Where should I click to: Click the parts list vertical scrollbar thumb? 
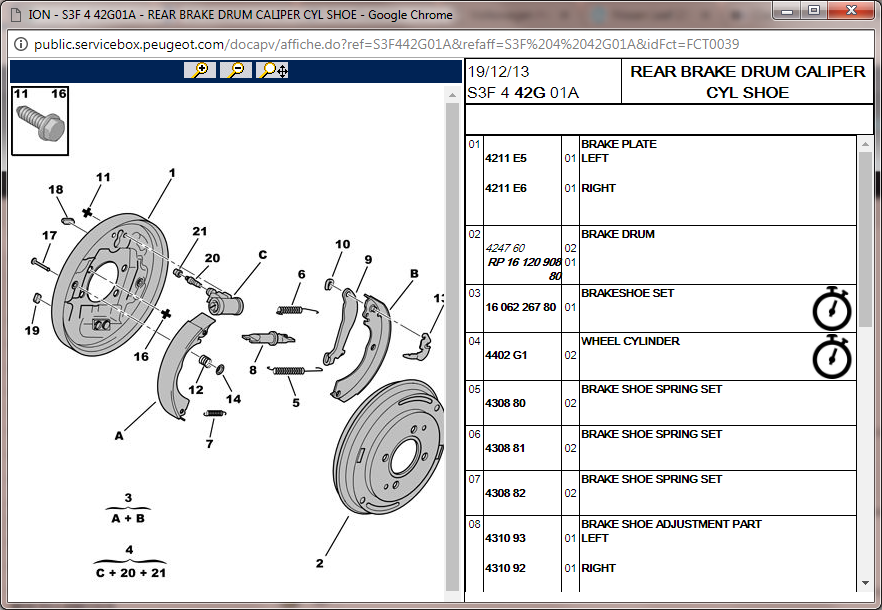[865, 241]
